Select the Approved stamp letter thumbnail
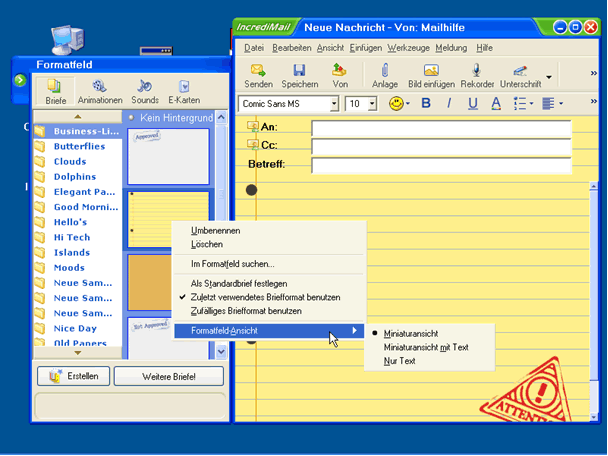The image size is (608, 456). click(x=168, y=157)
